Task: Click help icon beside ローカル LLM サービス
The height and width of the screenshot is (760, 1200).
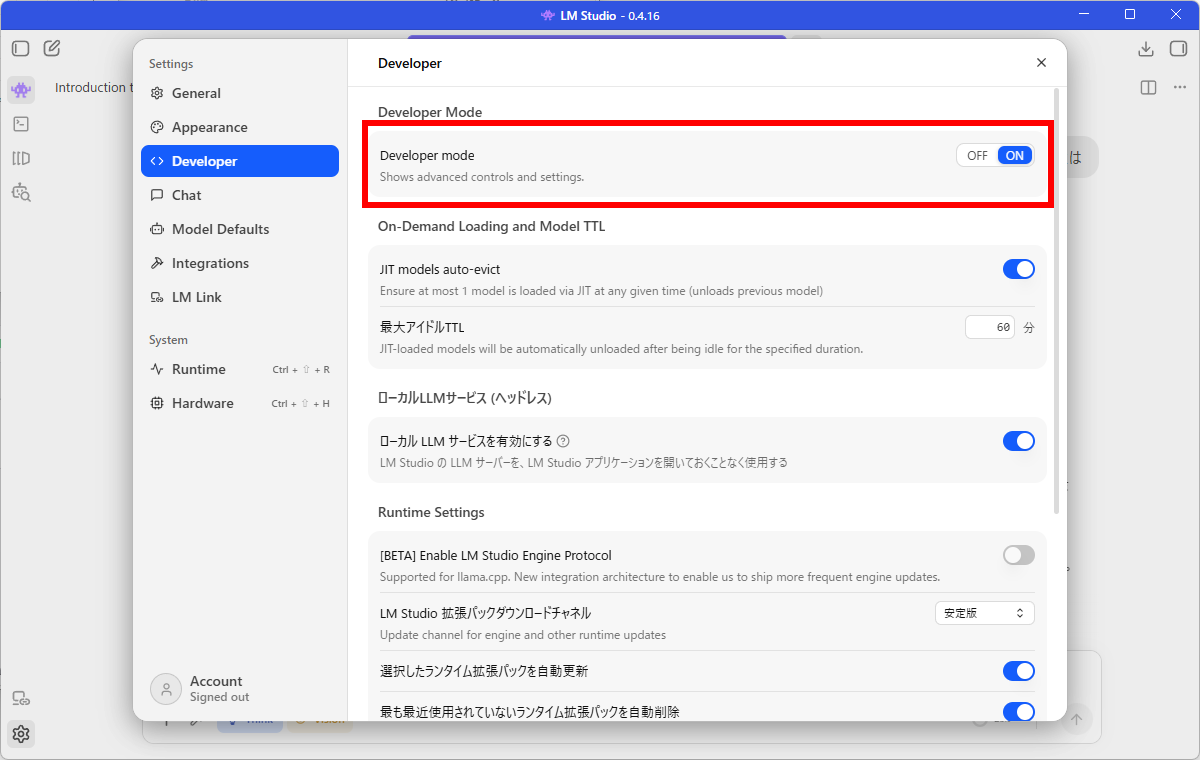Action: click(x=563, y=441)
